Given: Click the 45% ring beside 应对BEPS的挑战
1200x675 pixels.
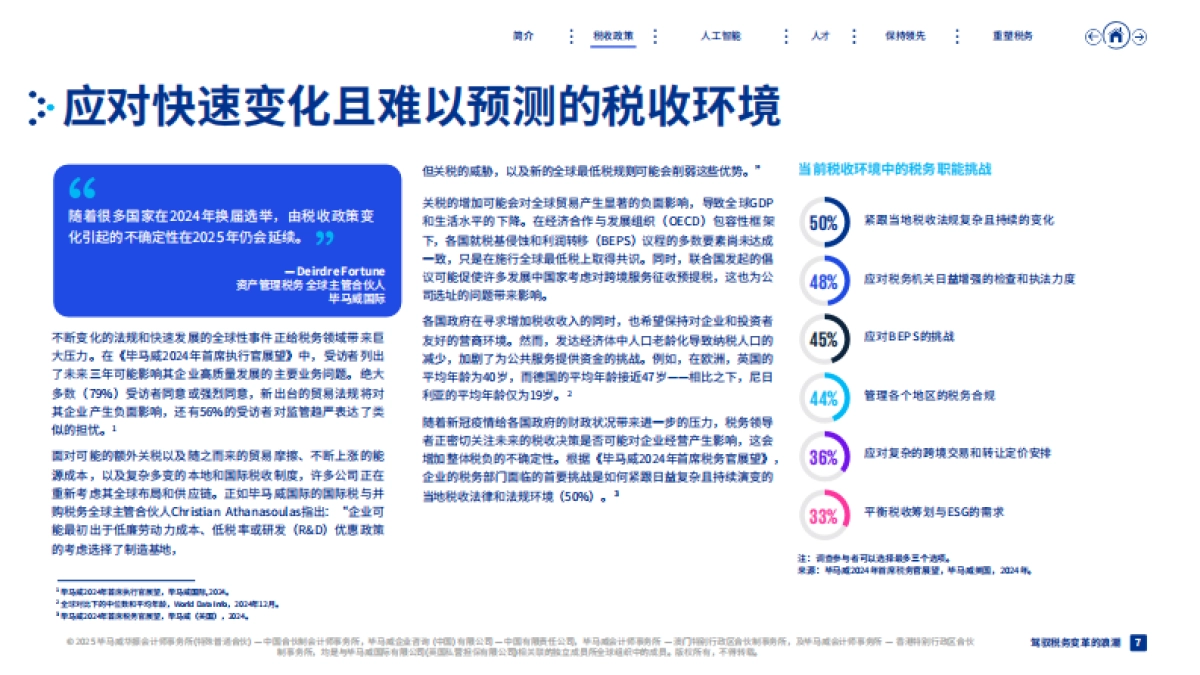Looking at the screenshot, I should point(823,338).
